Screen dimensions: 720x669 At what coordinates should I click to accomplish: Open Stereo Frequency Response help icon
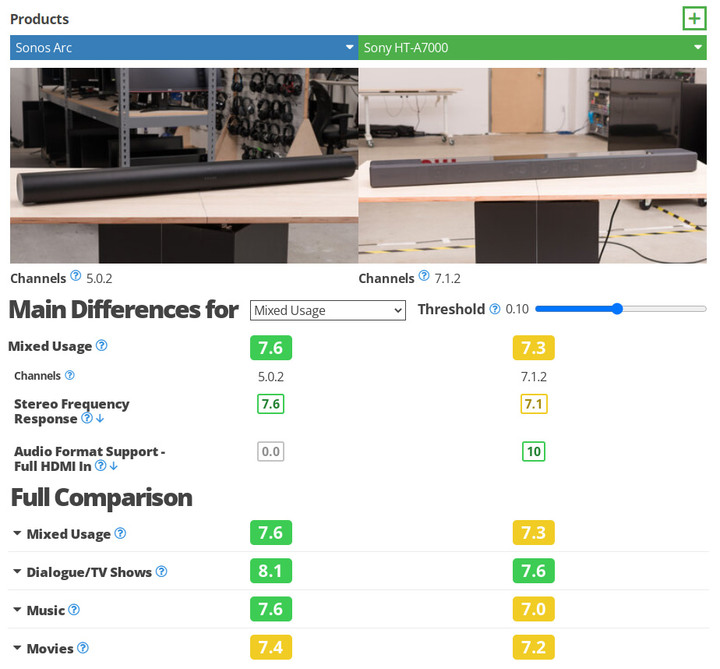point(86,418)
